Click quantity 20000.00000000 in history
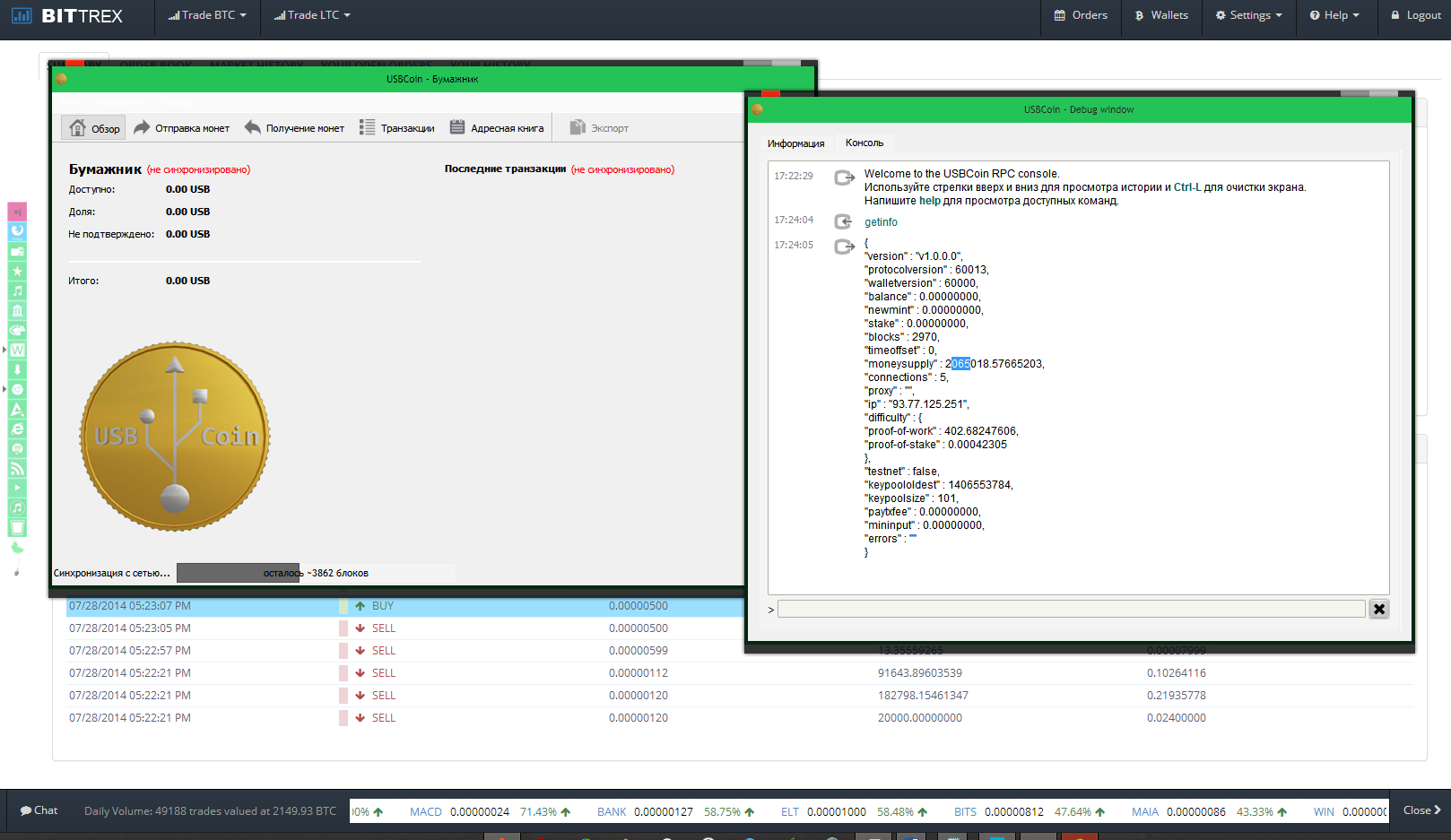The width and height of the screenshot is (1451, 840). 919,718
